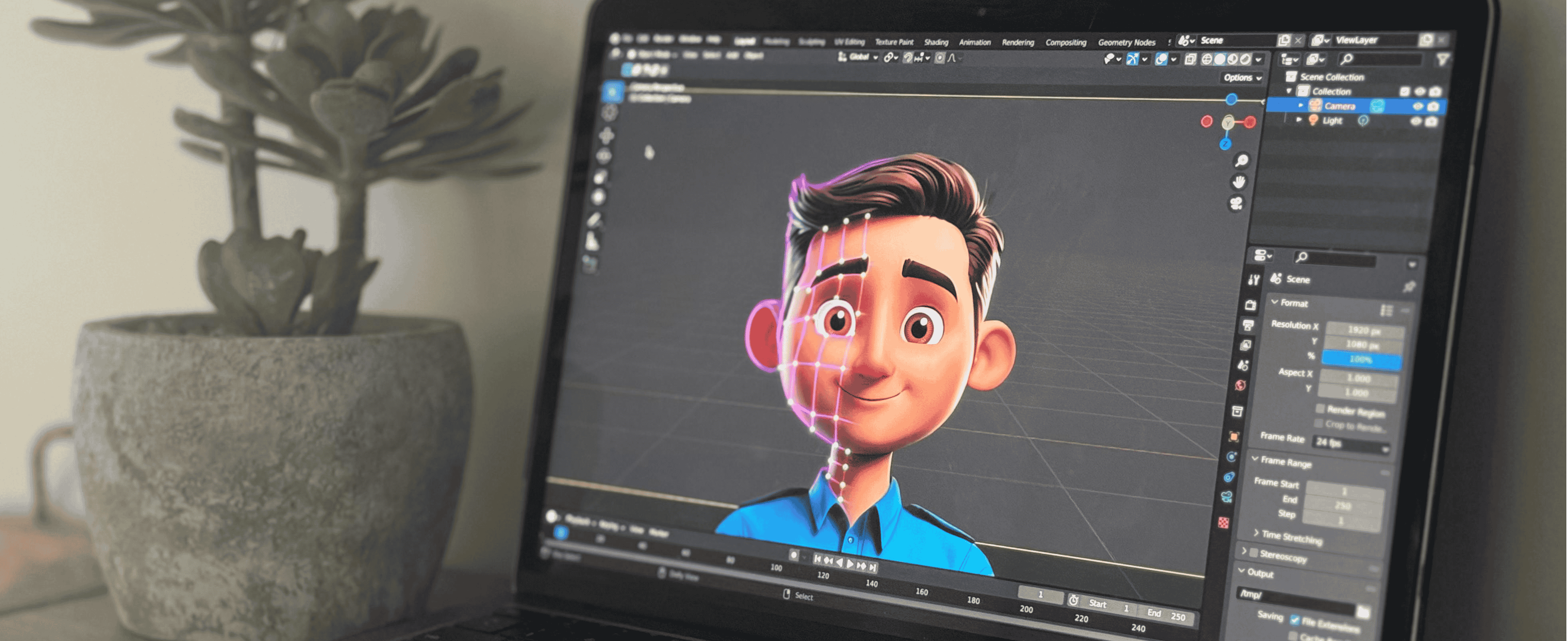The width and height of the screenshot is (1568, 641).
Task: Open Texture properties checkerboard tab
Action: click(x=1223, y=522)
